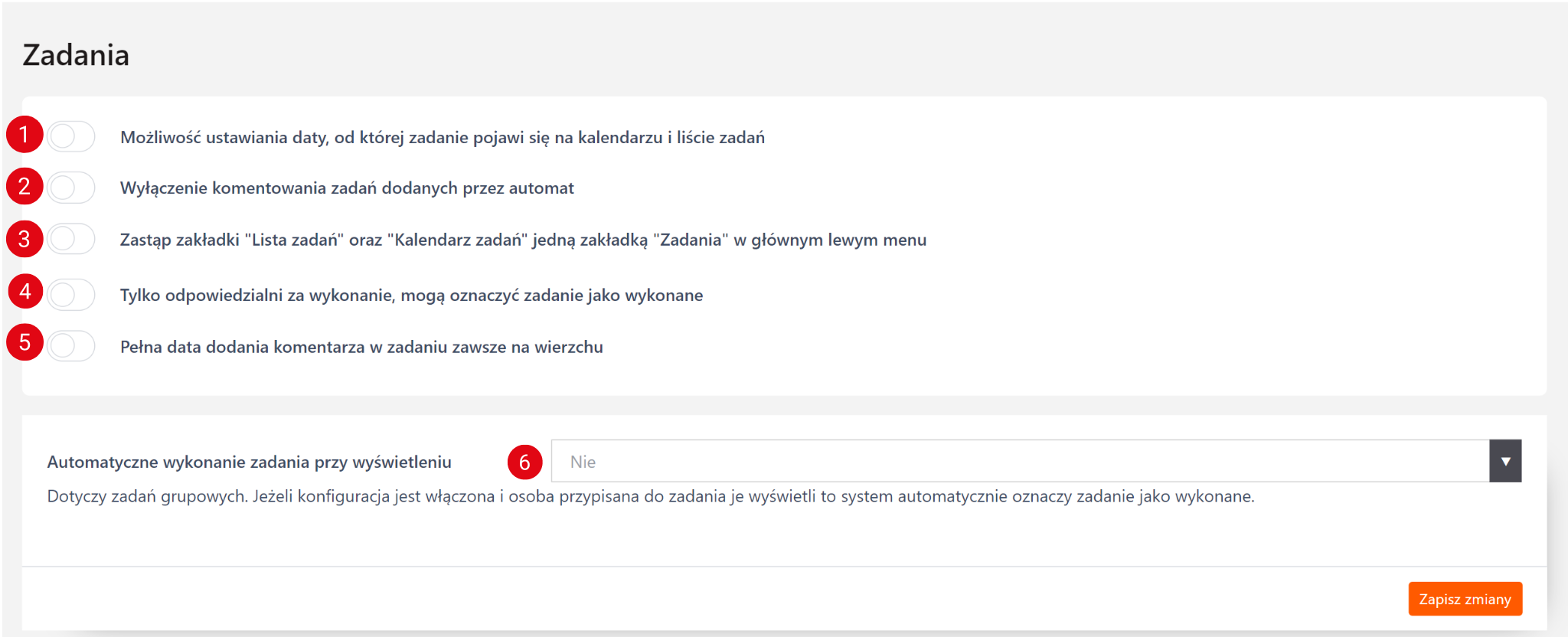This screenshot has width=1568, height=637.
Task: Click the "Możliwość ustawiania daty" label text
Action: click(x=442, y=138)
